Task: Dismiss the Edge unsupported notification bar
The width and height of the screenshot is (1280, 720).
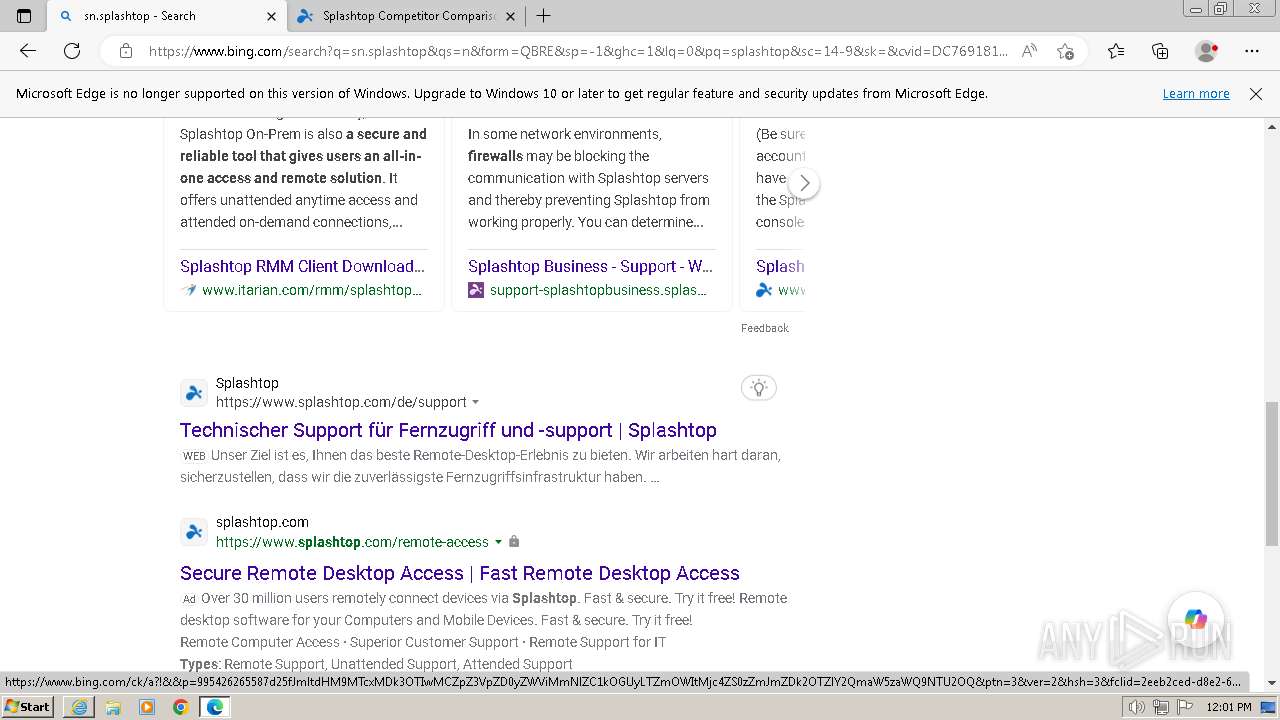Action: click(x=1256, y=93)
